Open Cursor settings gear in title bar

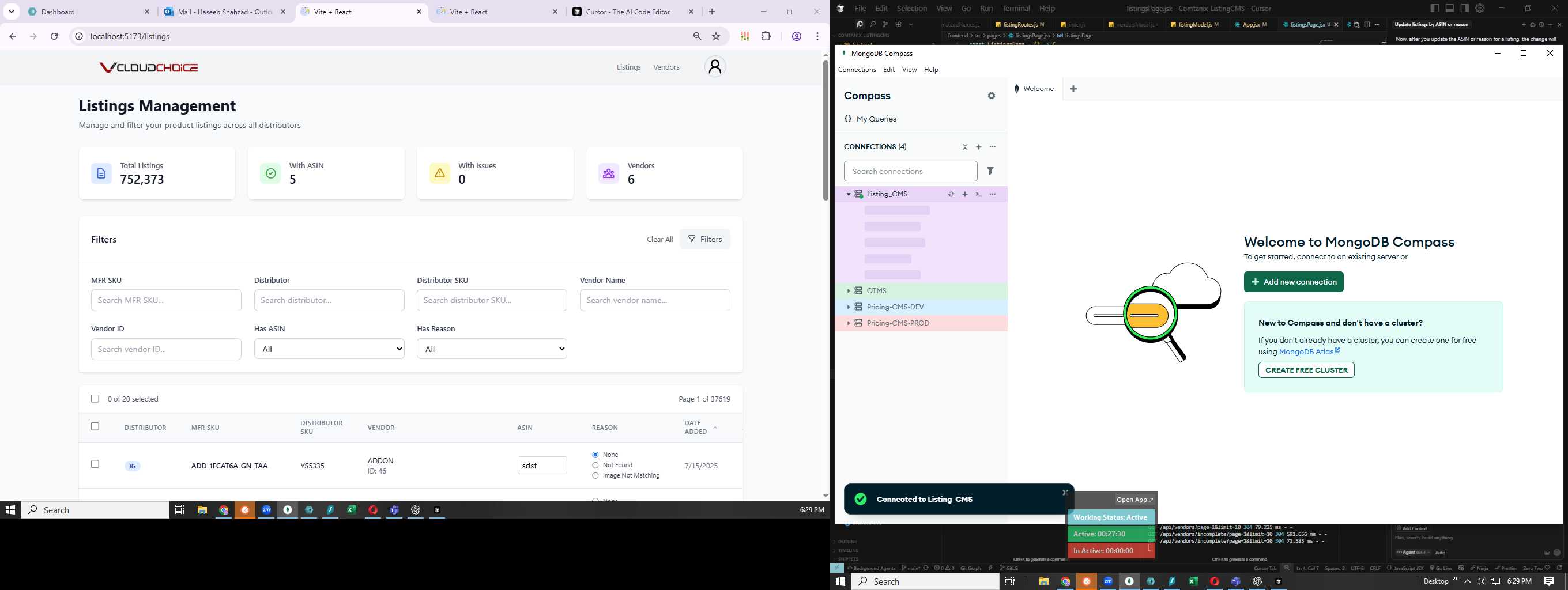coord(1480,9)
